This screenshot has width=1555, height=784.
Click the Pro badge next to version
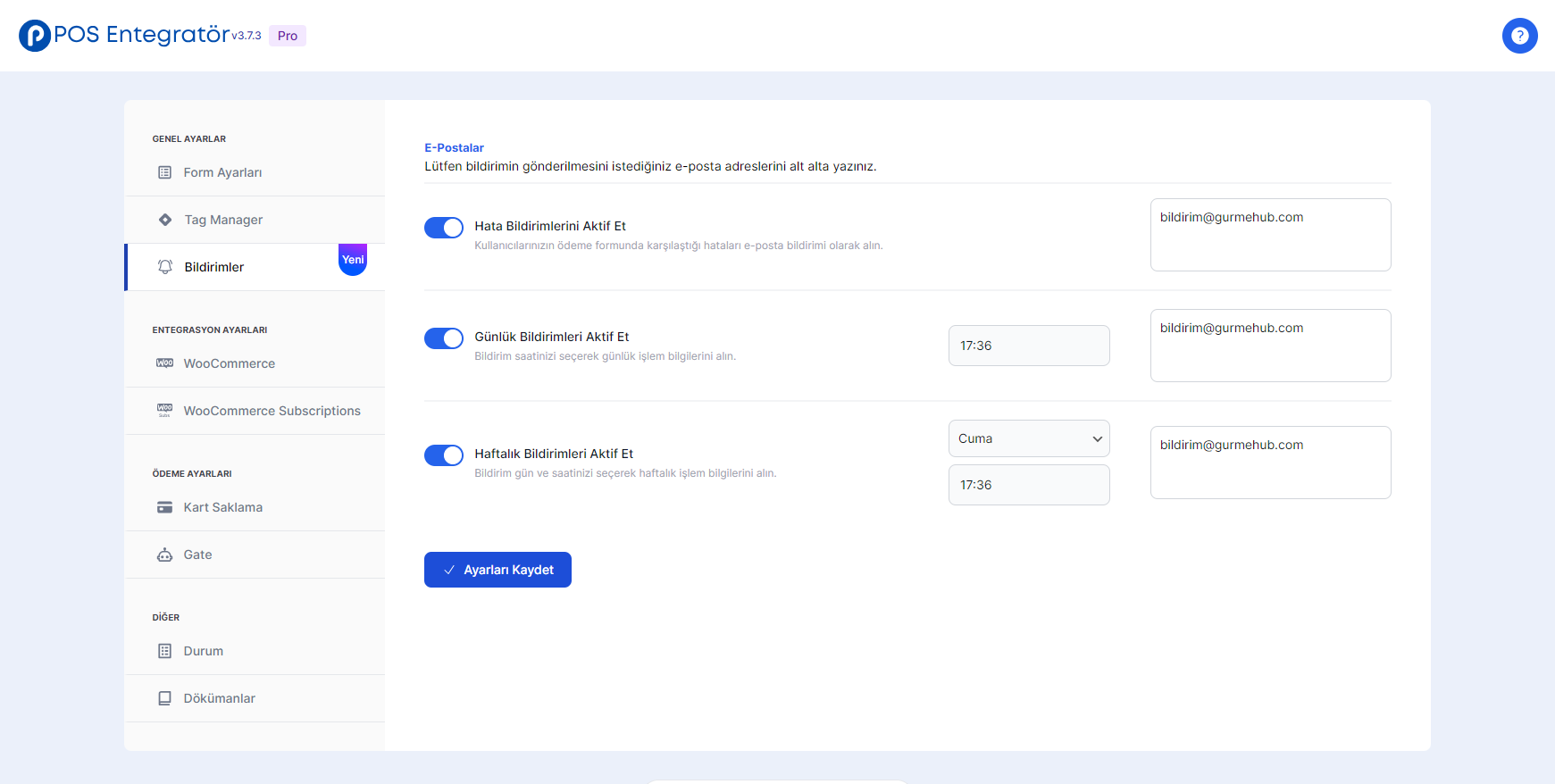click(288, 36)
